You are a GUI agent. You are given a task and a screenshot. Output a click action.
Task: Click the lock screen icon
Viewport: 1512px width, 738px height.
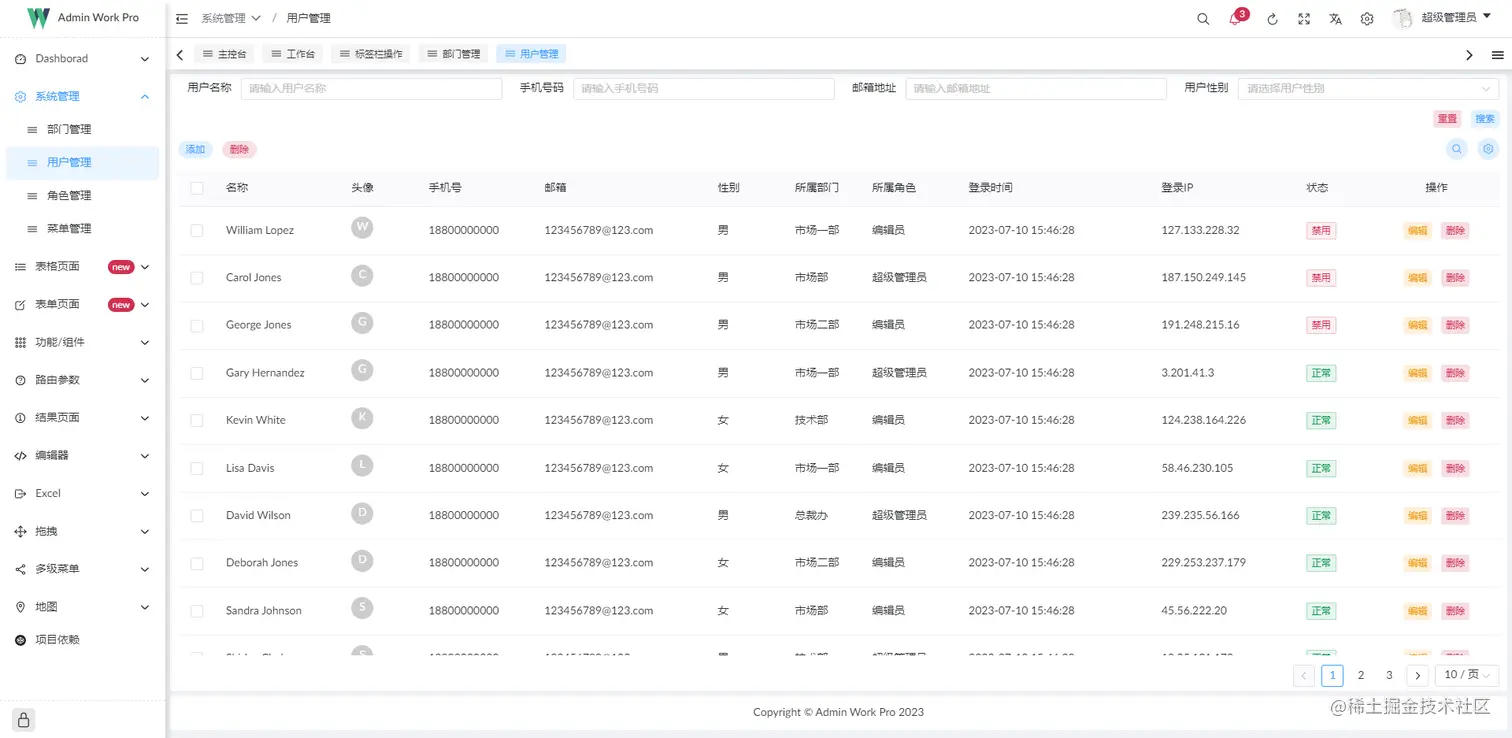click(24, 719)
